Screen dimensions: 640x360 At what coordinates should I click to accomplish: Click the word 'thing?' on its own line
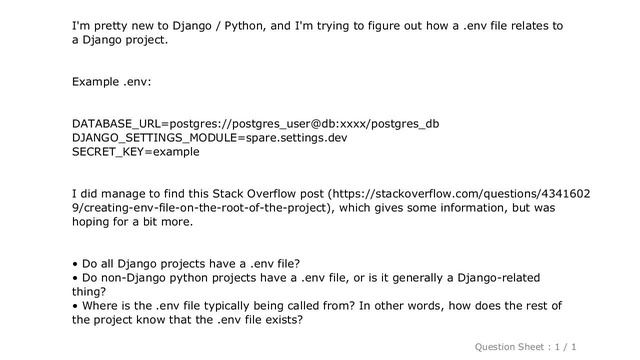(89, 292)
